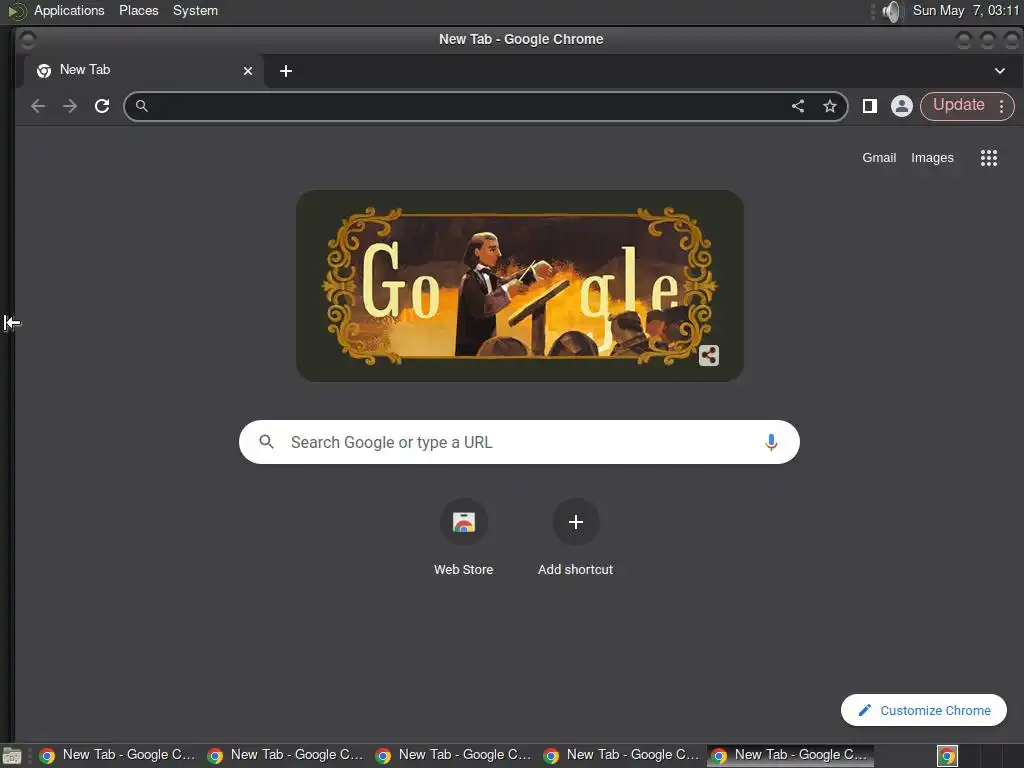The width and height of the screenshot is (1024, 768).
Task: Click the search magnifier in the Google search box
Action: (266, 442)
